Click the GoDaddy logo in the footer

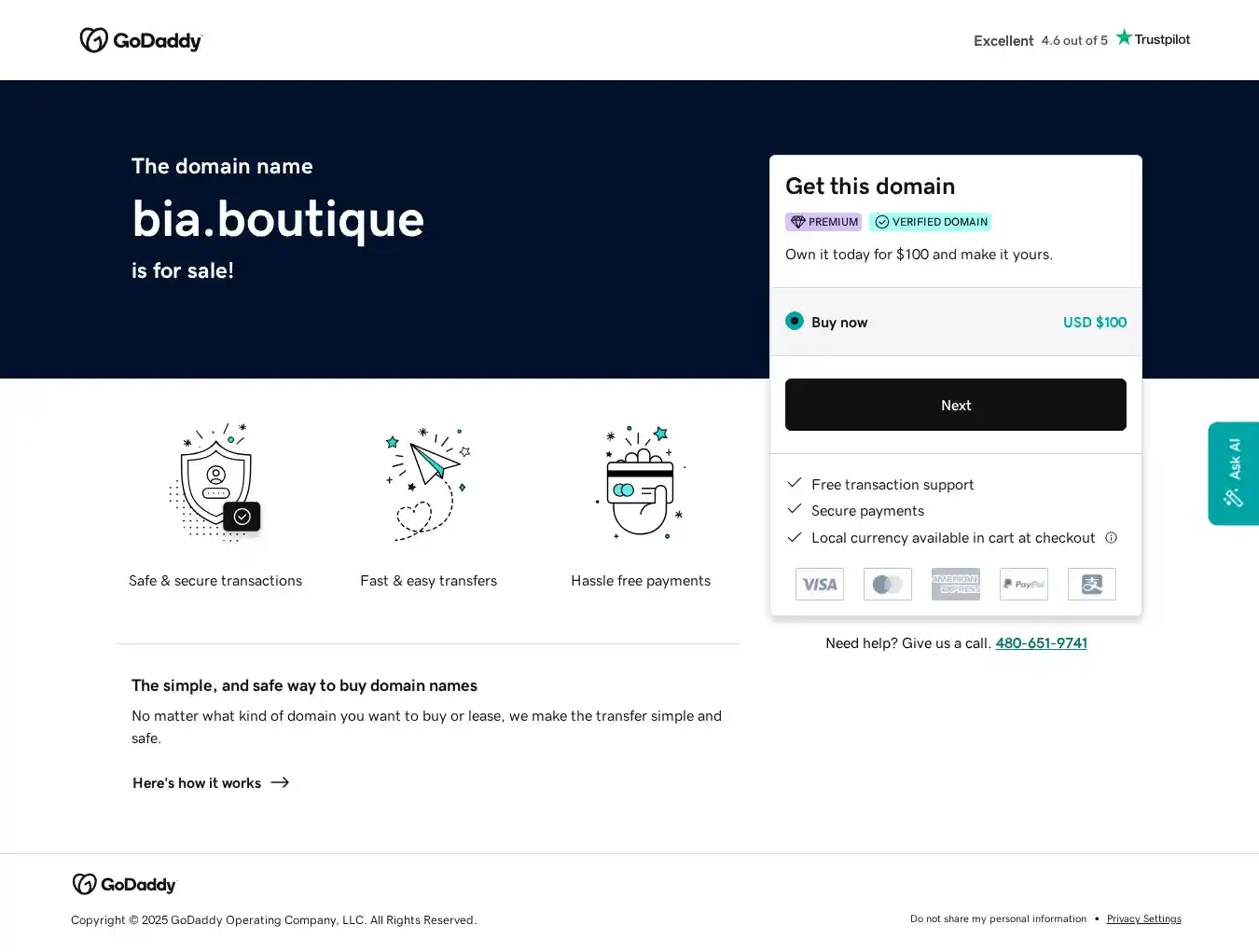tap(124, 884)
